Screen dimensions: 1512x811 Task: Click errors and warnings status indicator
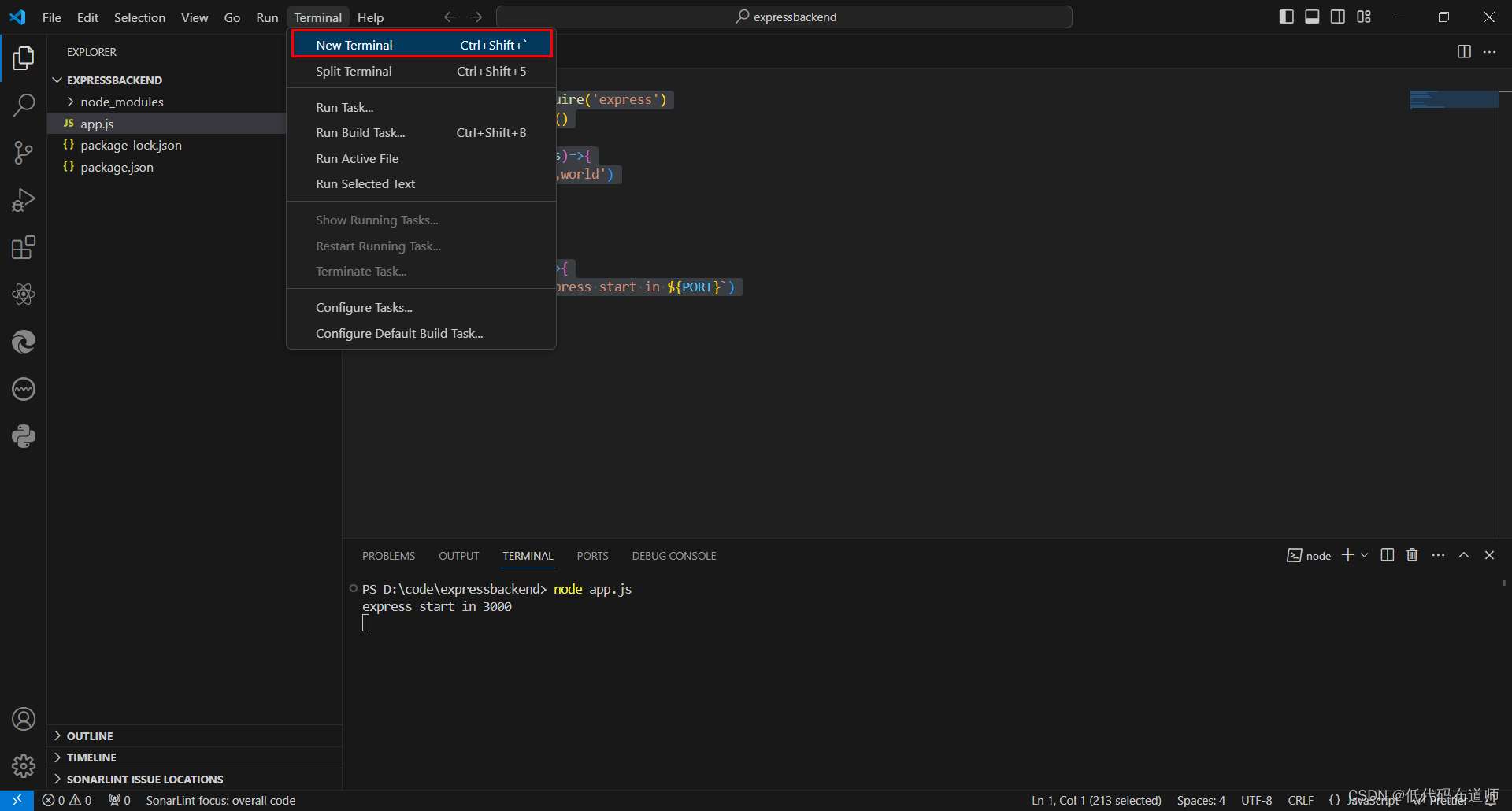67,800
